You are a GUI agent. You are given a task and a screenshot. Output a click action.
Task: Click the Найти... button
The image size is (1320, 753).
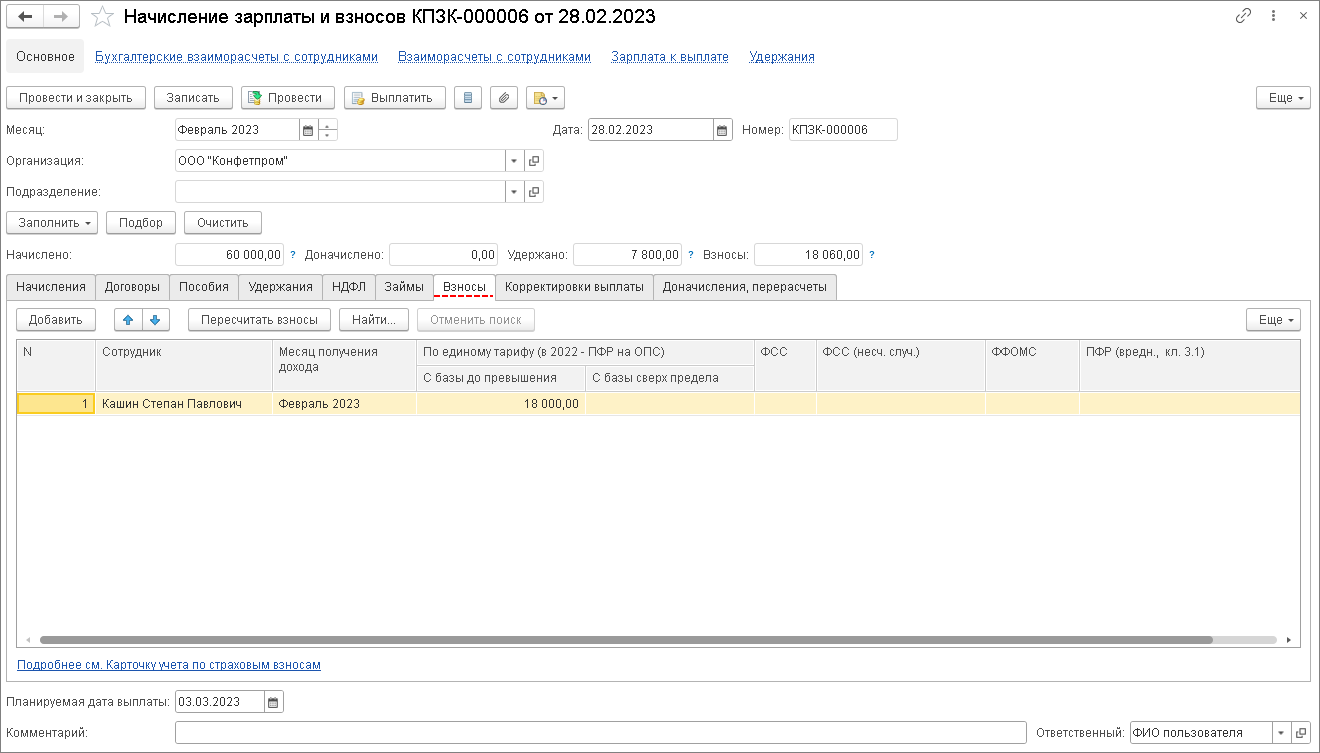pyautogui.click(x=375, y=320)
